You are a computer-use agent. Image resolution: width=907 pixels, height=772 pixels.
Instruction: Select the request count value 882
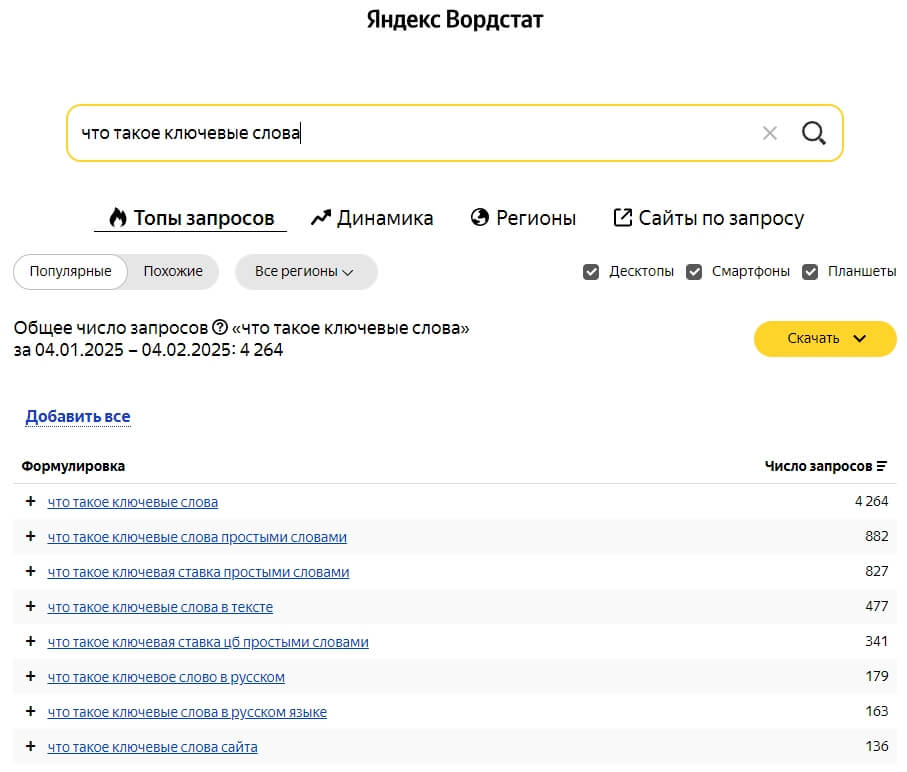click(876, 536)
